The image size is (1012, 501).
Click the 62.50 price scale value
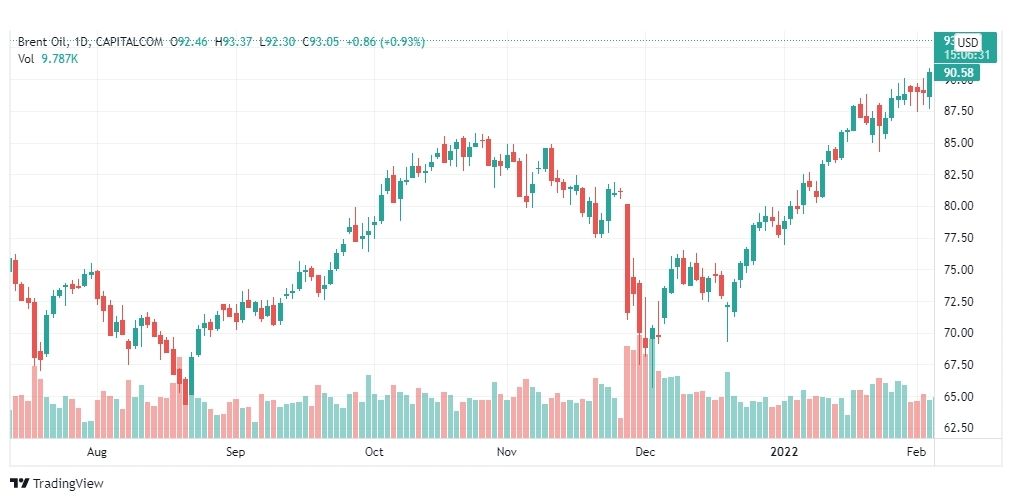[958, 427]
